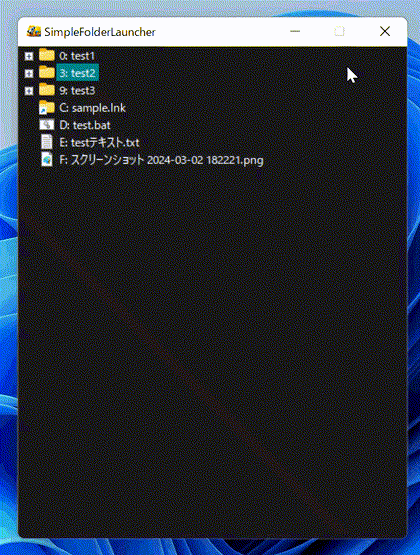This screenshot has height=555, width=420.
Task: Select the '3: test2' row
Action: tap(77, 73)
